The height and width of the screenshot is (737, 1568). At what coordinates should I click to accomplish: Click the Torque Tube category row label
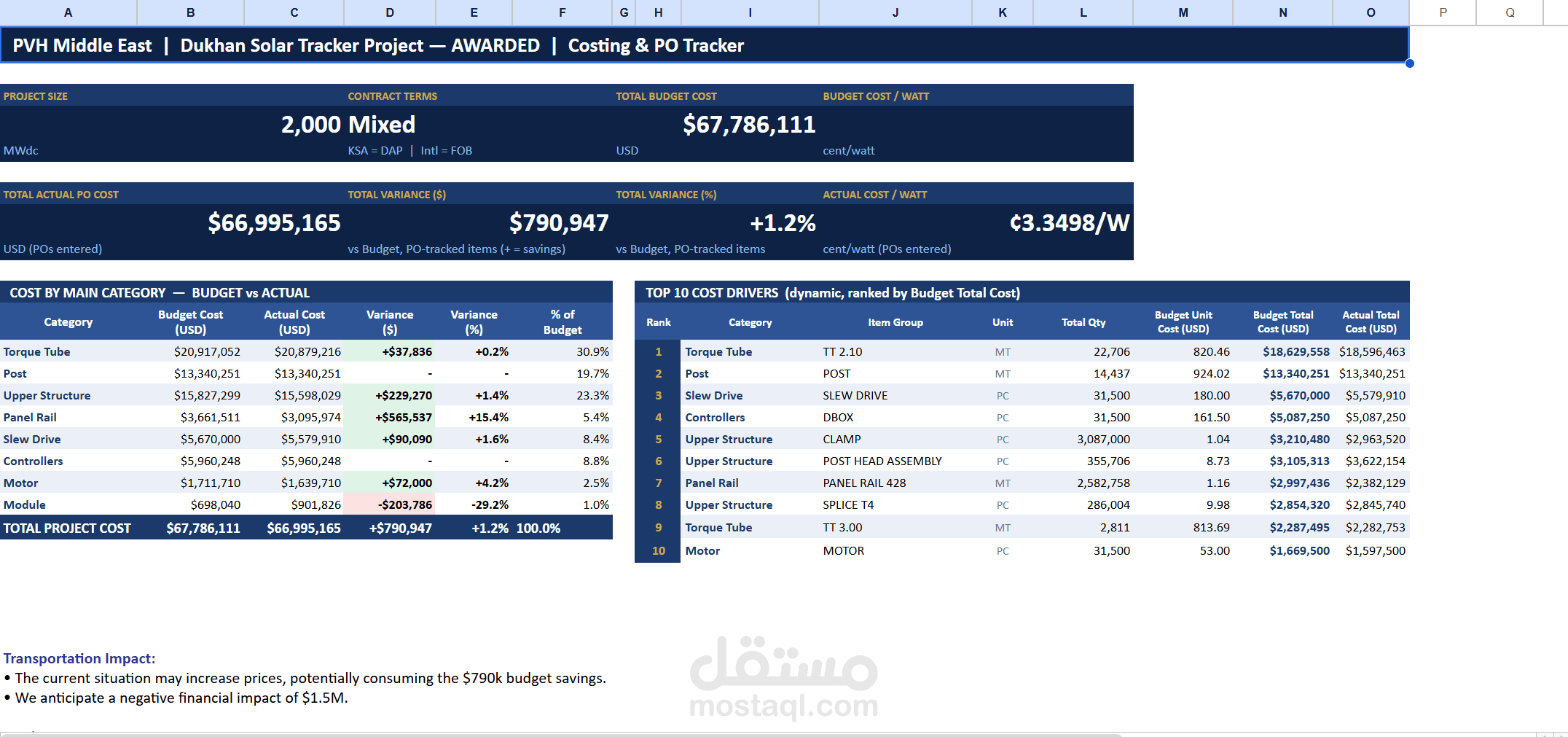coord(37,351)
